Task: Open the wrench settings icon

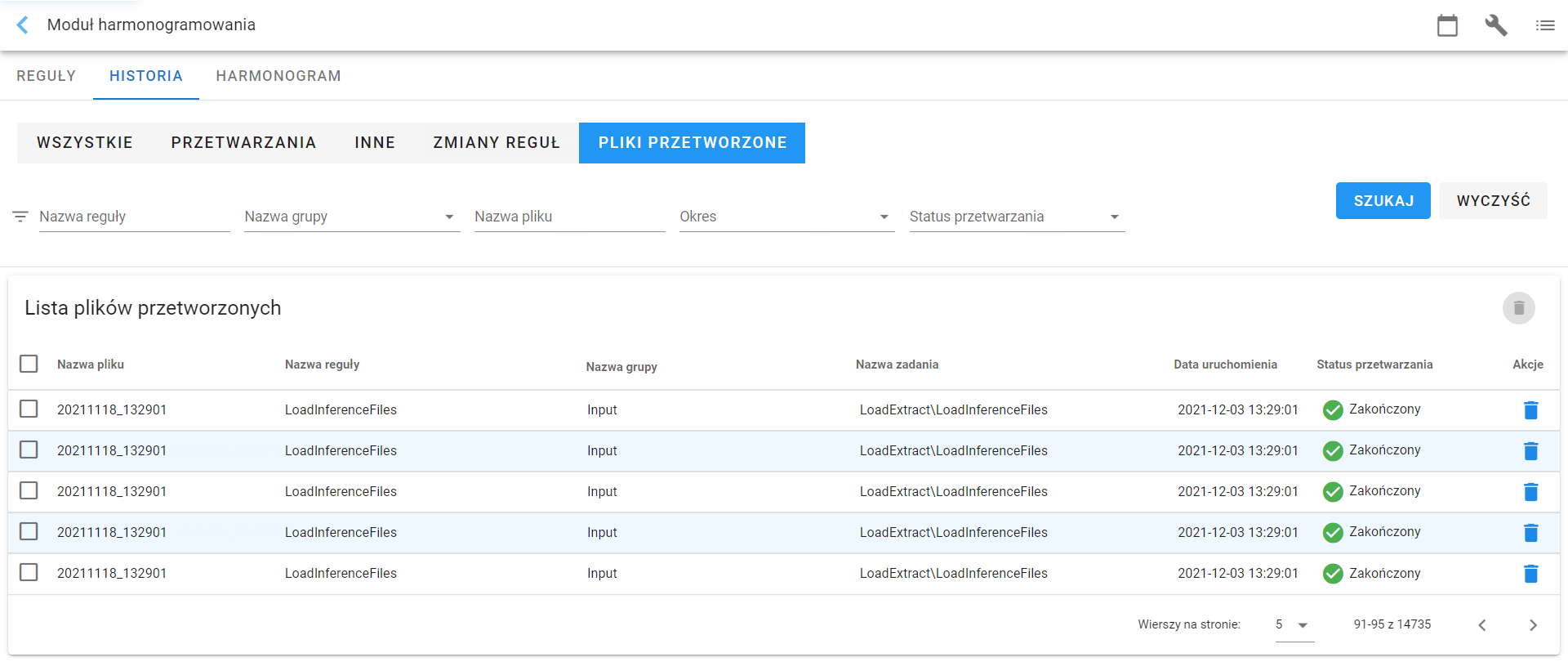Action: 1496,25
